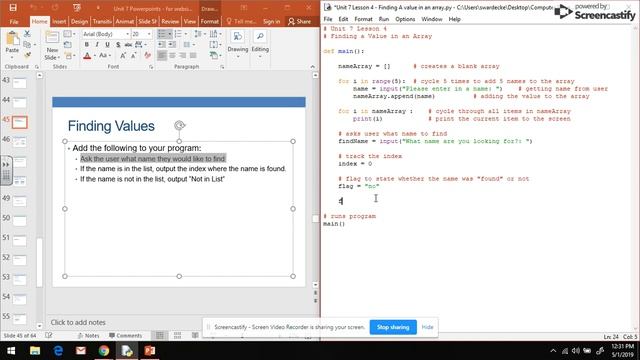Toggle bold formatting in PowerPoint

click(87, 44)
